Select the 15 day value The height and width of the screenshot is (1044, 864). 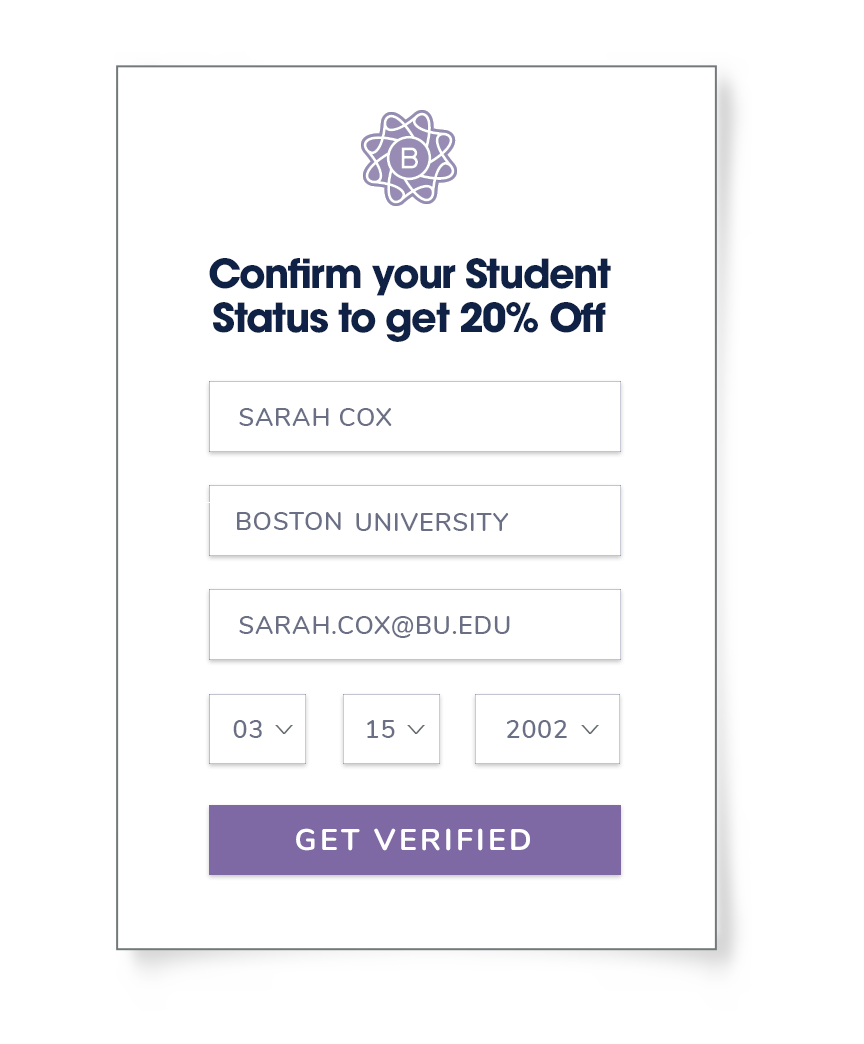coord(380,730)
